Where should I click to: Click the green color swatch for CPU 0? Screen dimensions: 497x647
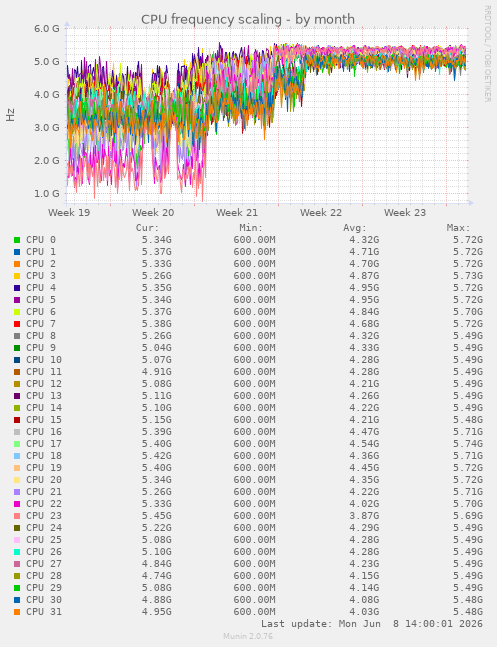(17, 240)
